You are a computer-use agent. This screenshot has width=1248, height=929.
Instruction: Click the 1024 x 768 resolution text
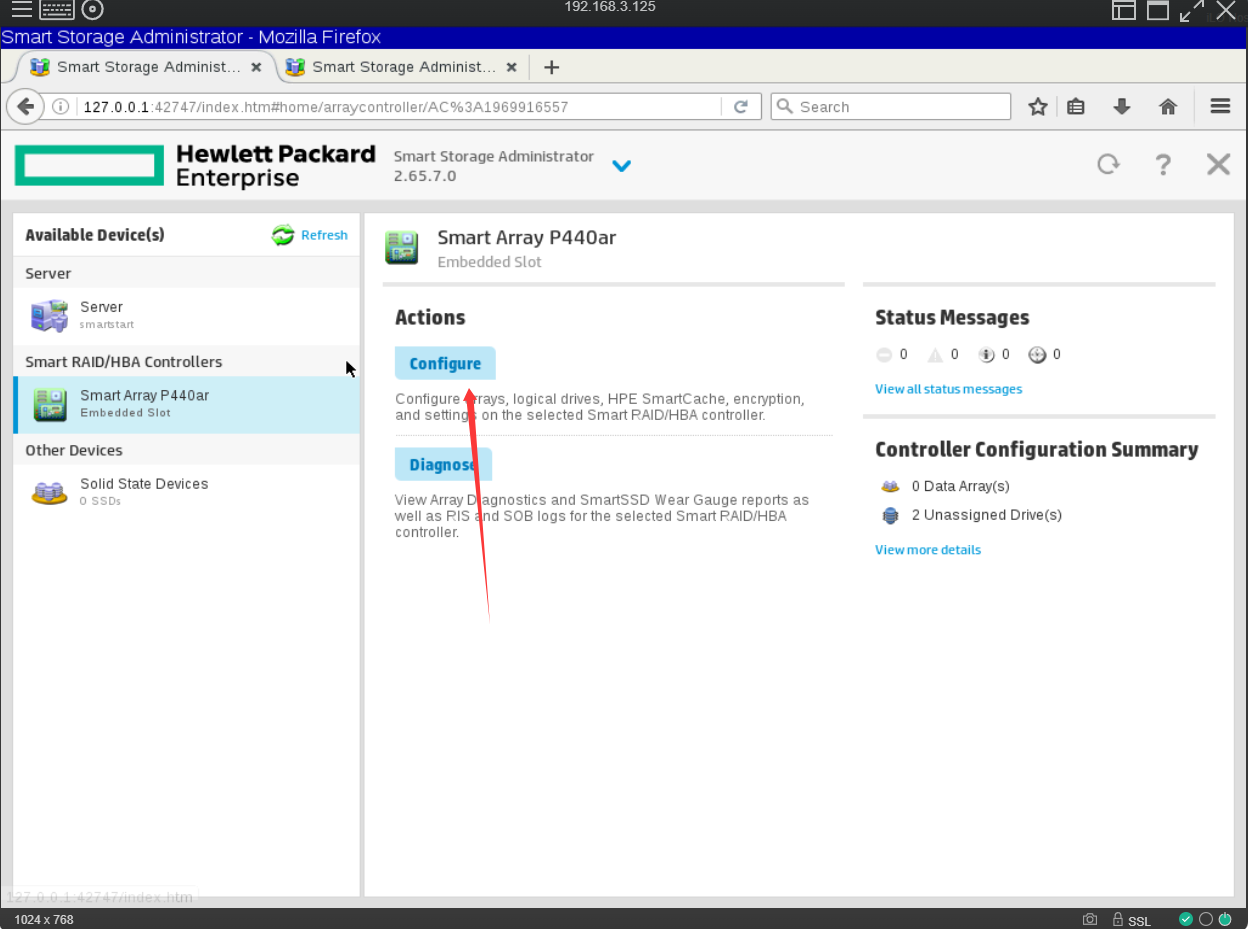(44, 919)
